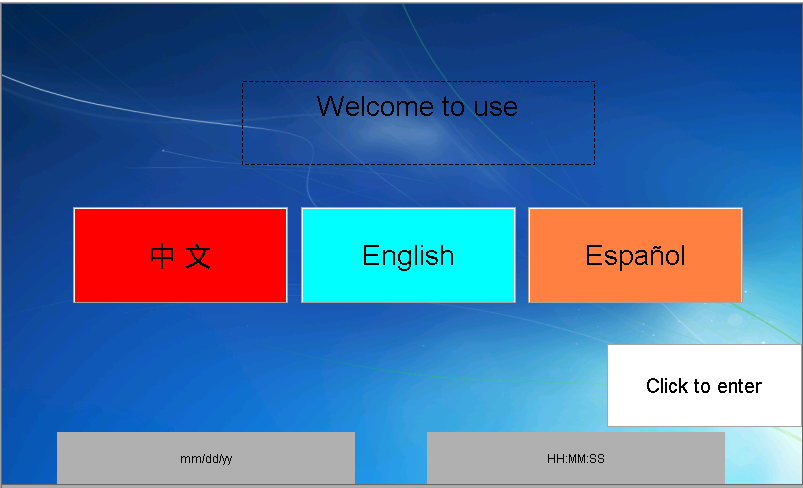Choose the cyan English language button
Image resolution: width=803 pixels, height=488 pixels.
(408, 255)
